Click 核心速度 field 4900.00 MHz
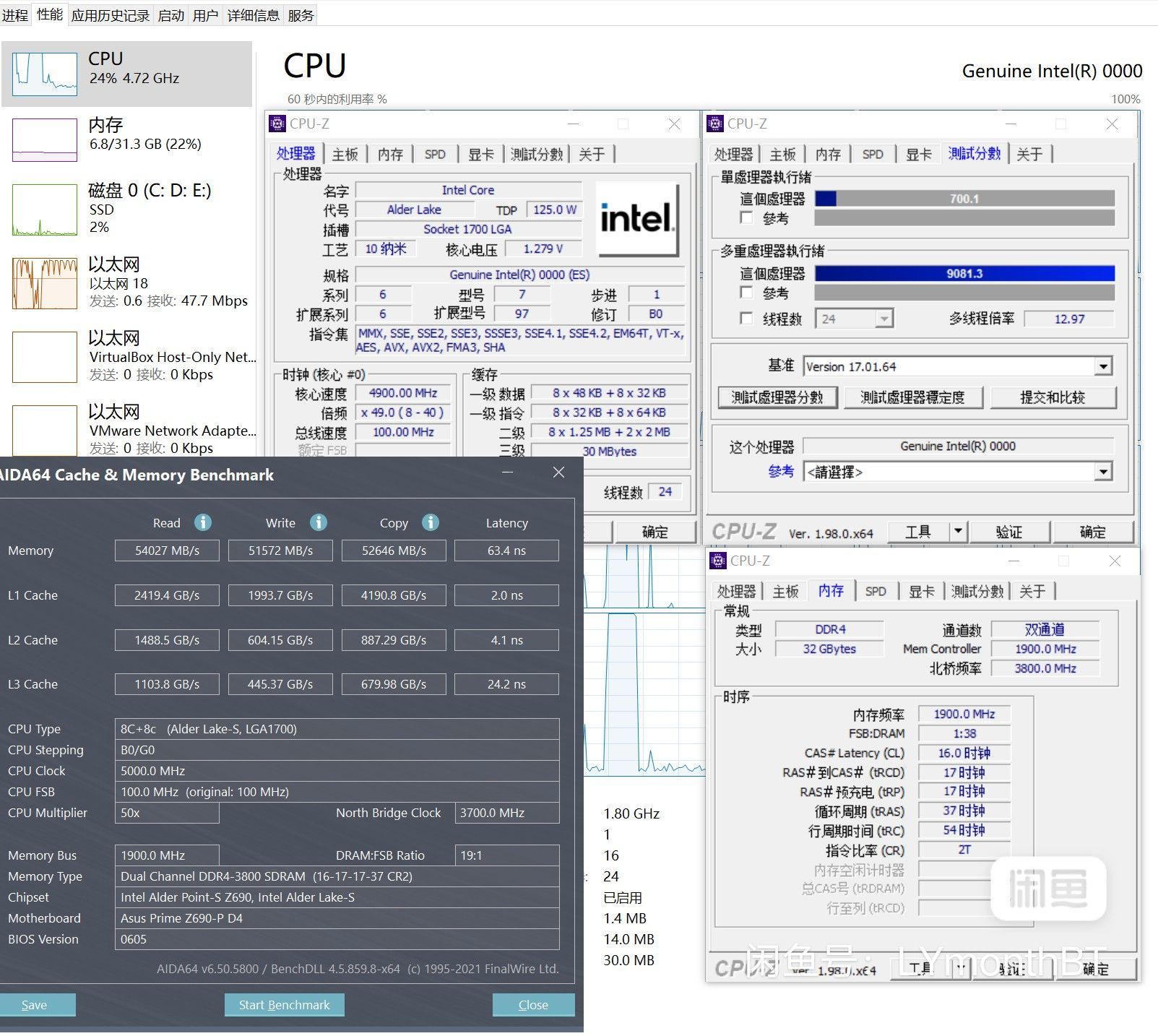This screenshot has height=1036, width=1158. [x=404, y=393]
